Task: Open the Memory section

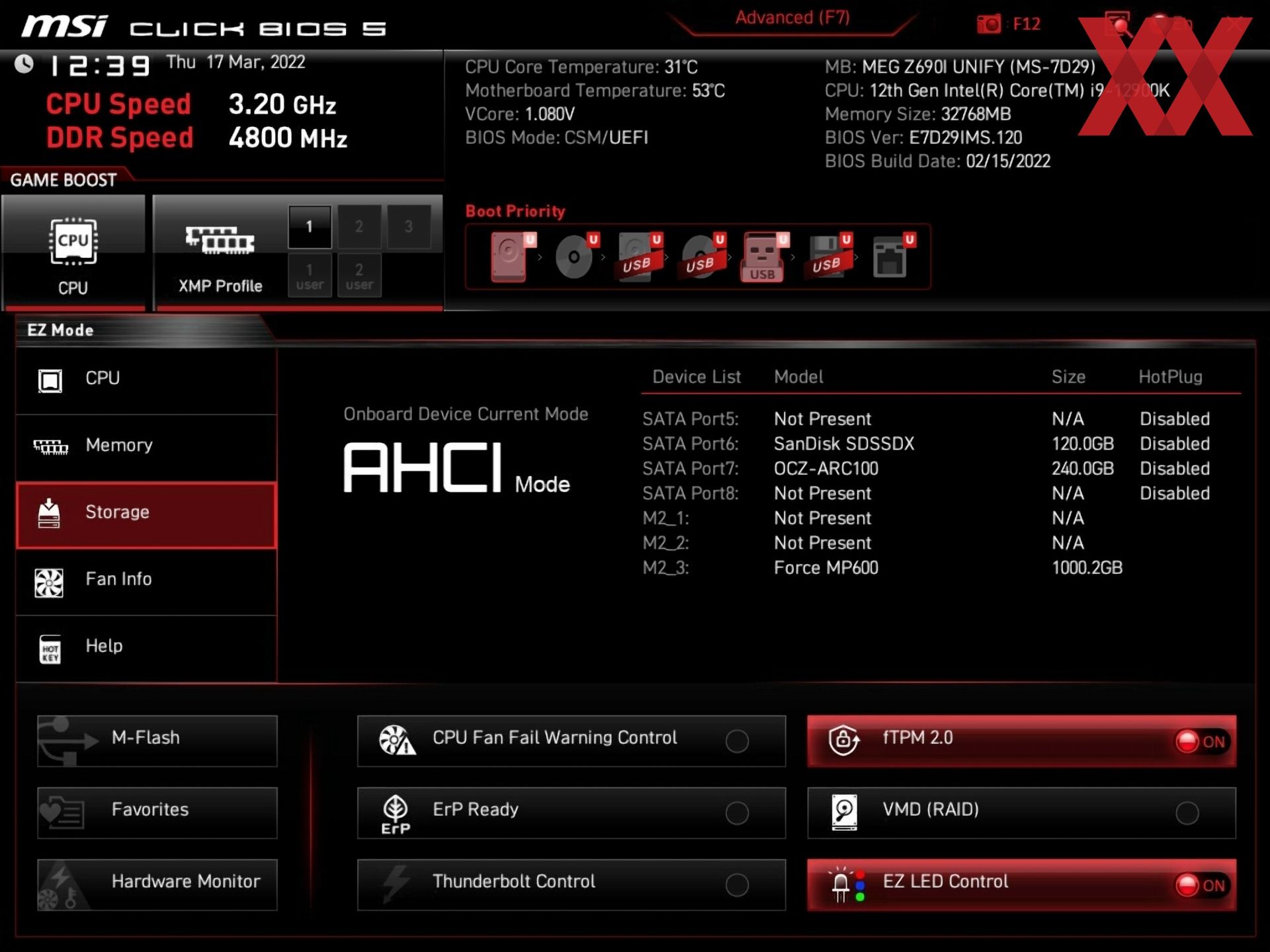Action: 146,448
